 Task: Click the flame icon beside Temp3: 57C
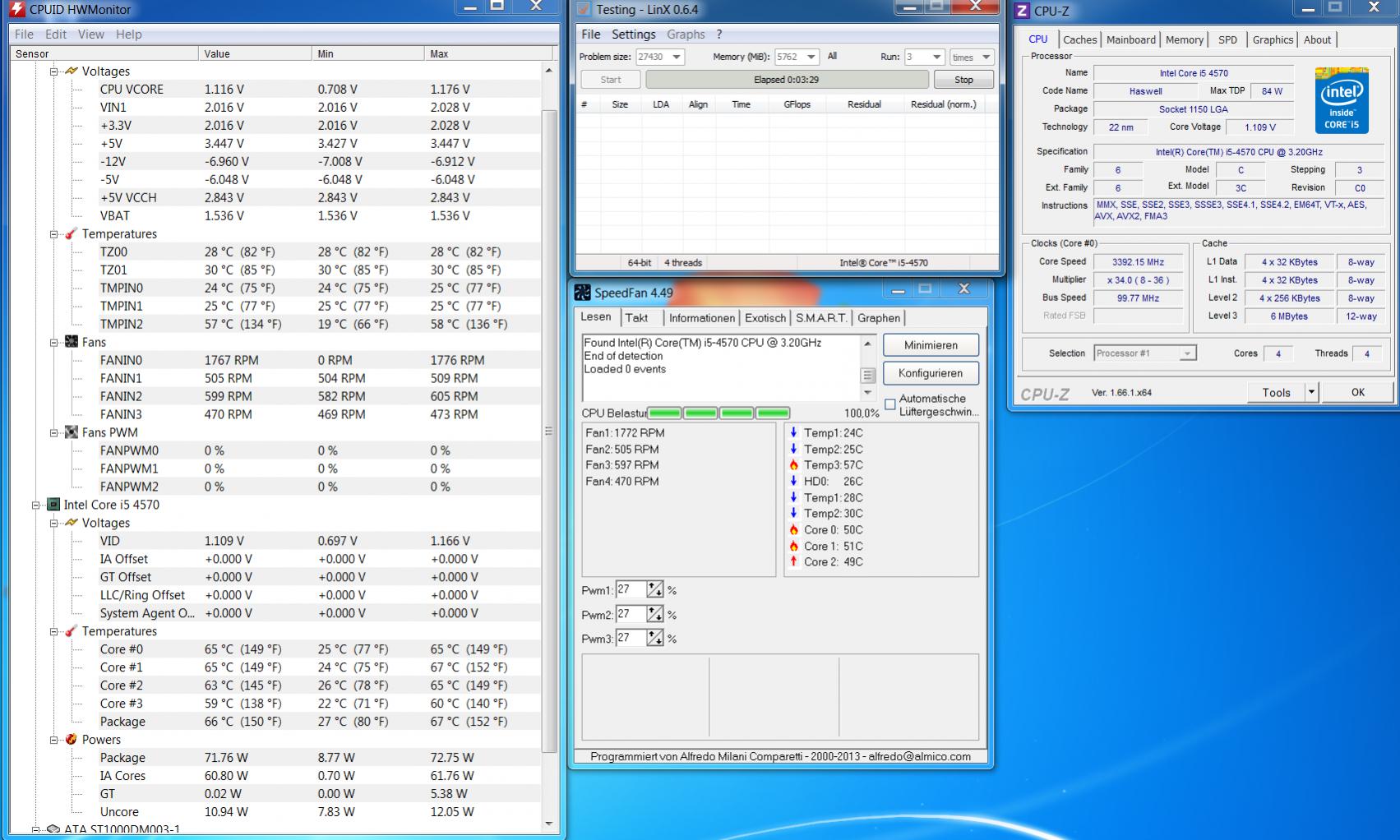point(793,465)
